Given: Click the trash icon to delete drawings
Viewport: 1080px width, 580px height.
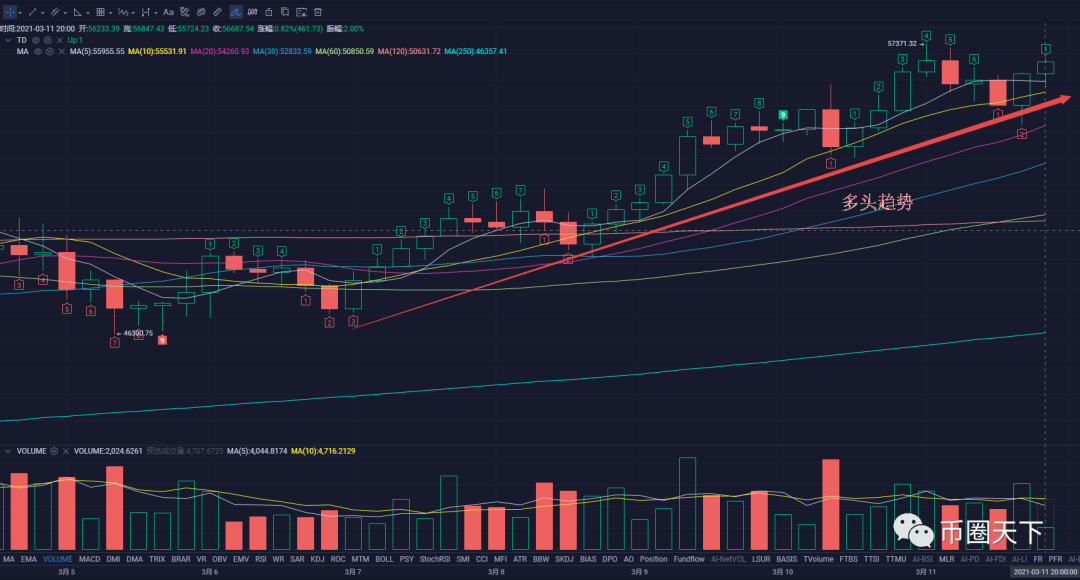Looking at the screenshot, I should tap(318, 12).
